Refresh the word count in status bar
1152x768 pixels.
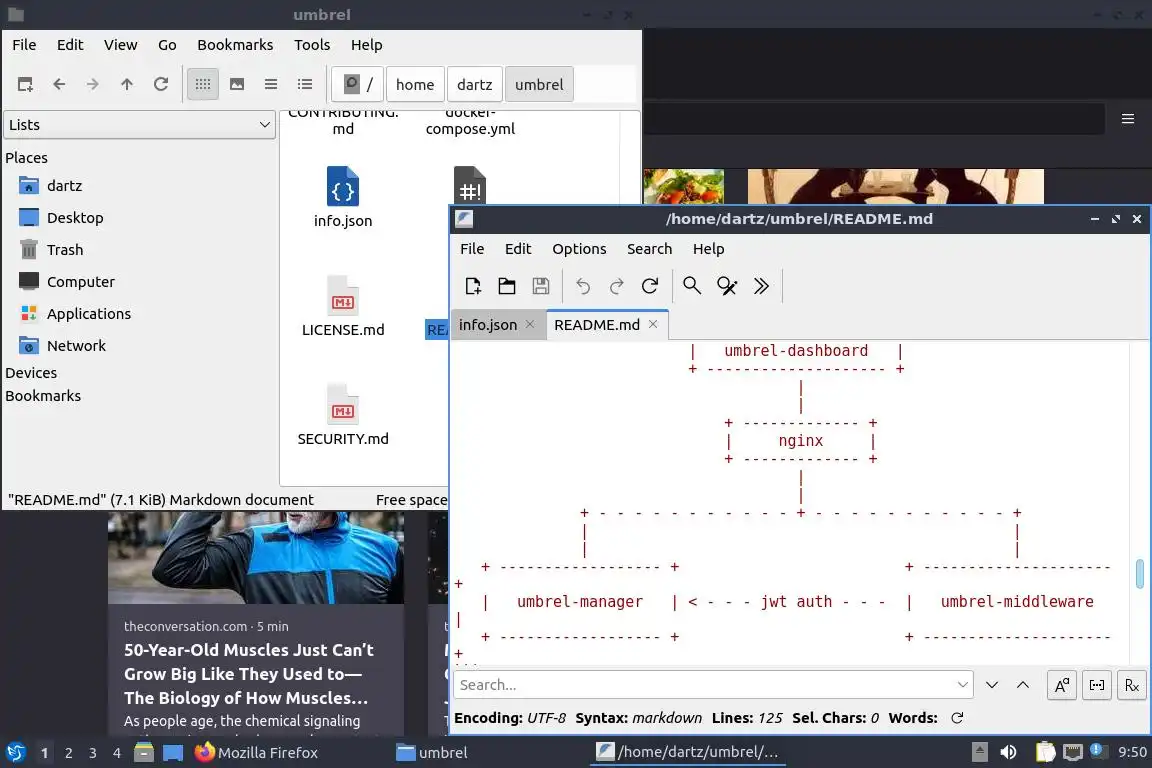[x=957, y=718]
